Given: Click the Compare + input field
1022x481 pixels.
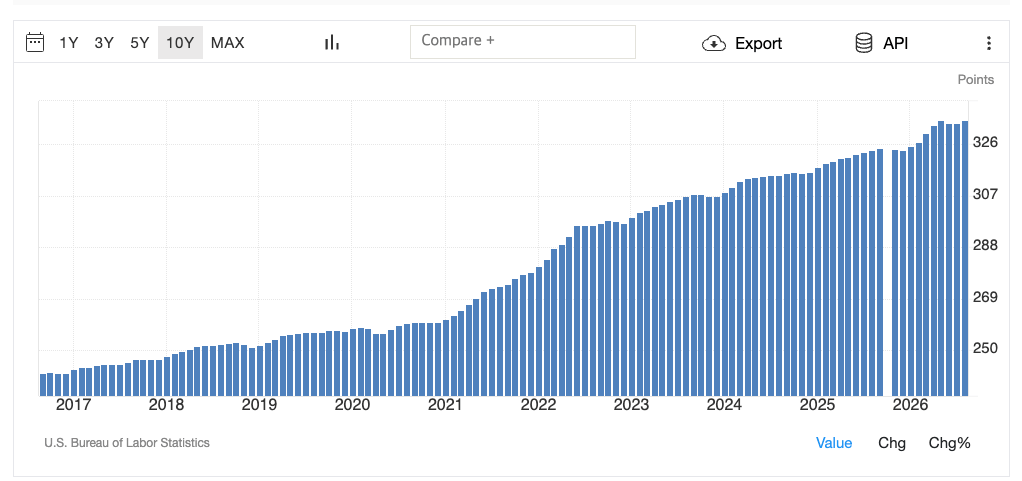Looking at the screenshot, I should point(523,42).
